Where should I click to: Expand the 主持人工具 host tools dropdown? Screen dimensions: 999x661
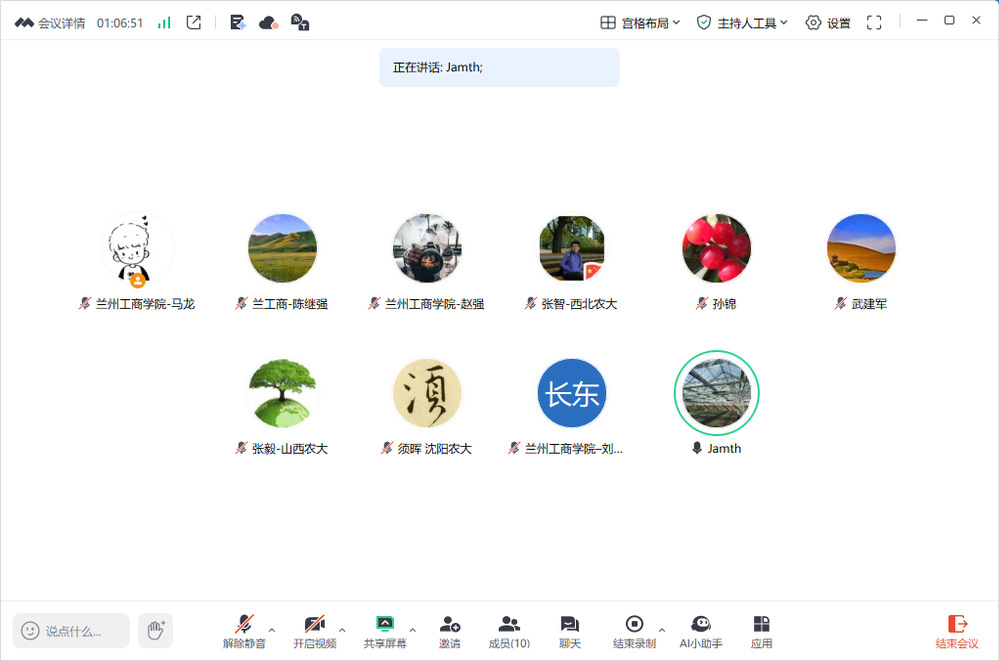point(742,22)
